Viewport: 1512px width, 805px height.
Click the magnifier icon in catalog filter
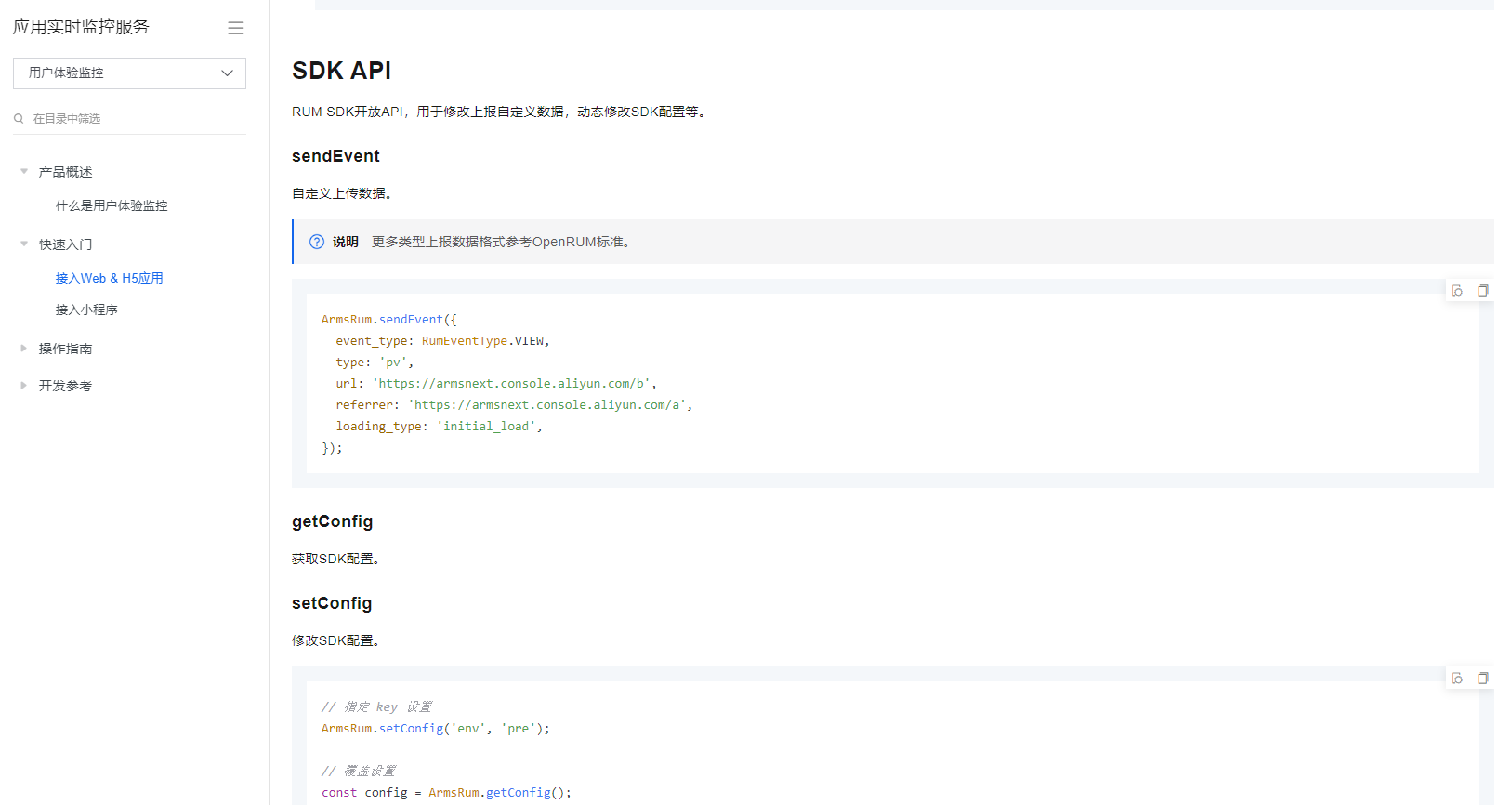(19, 119)
